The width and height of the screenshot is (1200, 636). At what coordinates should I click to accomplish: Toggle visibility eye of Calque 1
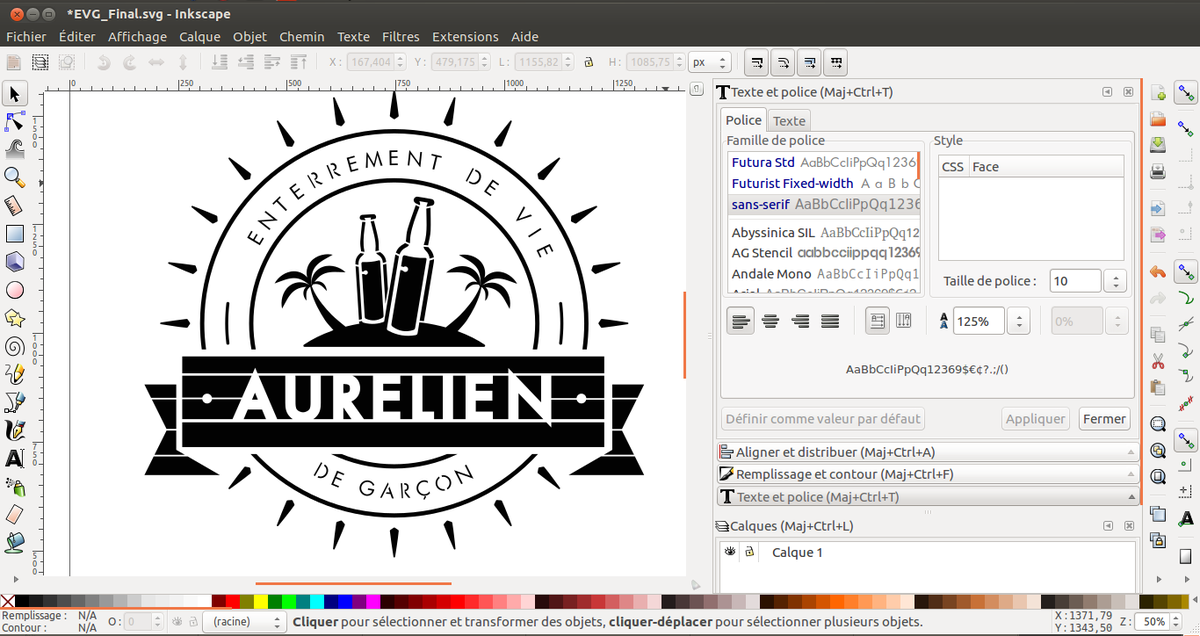pyautogui.click(x=730, y=552)
